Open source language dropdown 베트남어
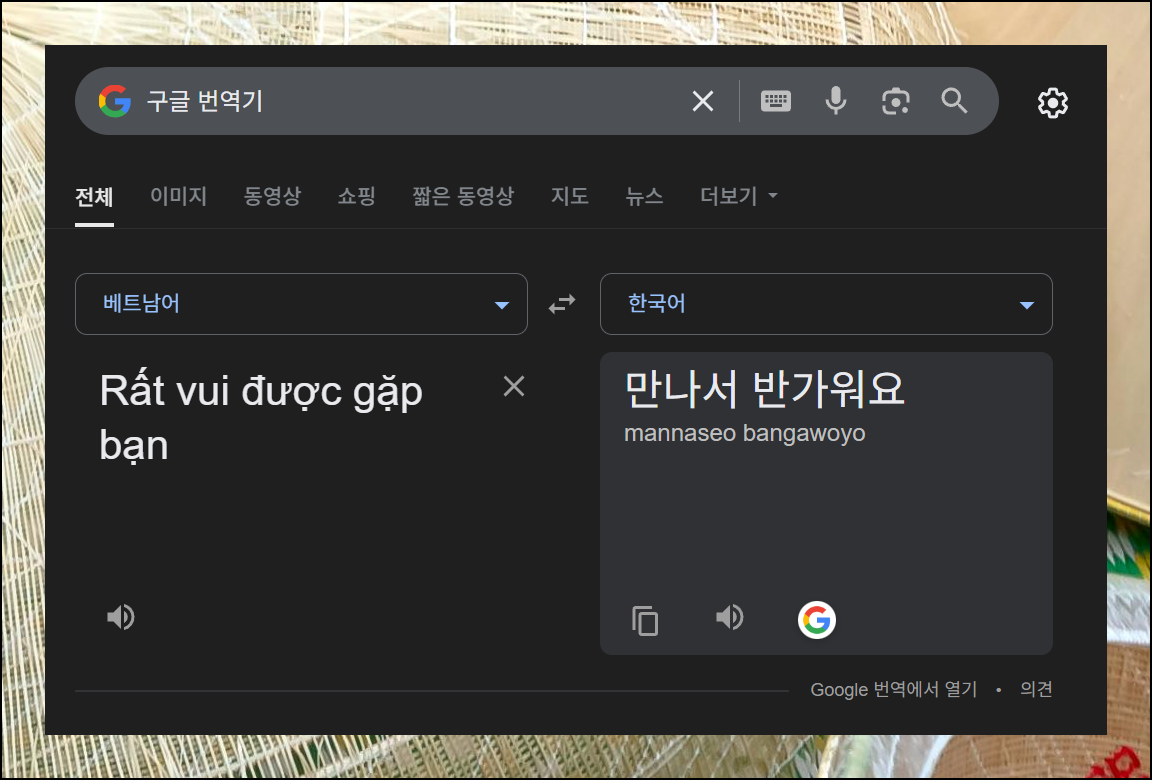Viewport: 1152px width, 780px height. click(301, 304)
